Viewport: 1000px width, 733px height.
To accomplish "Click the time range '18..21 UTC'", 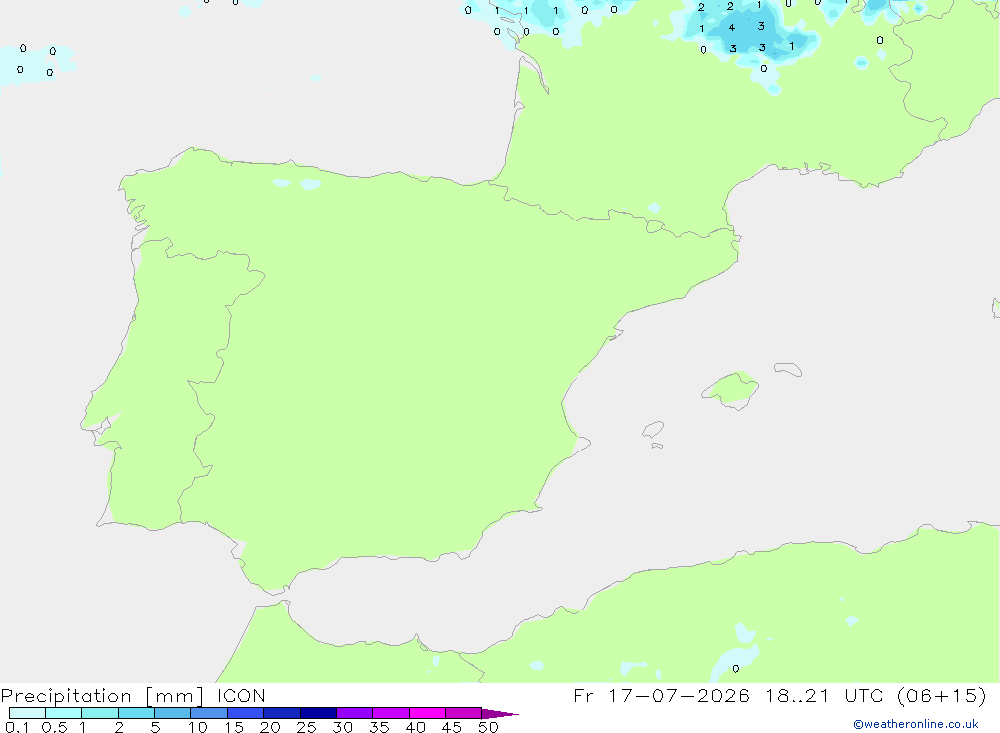I will coord(824,695).
